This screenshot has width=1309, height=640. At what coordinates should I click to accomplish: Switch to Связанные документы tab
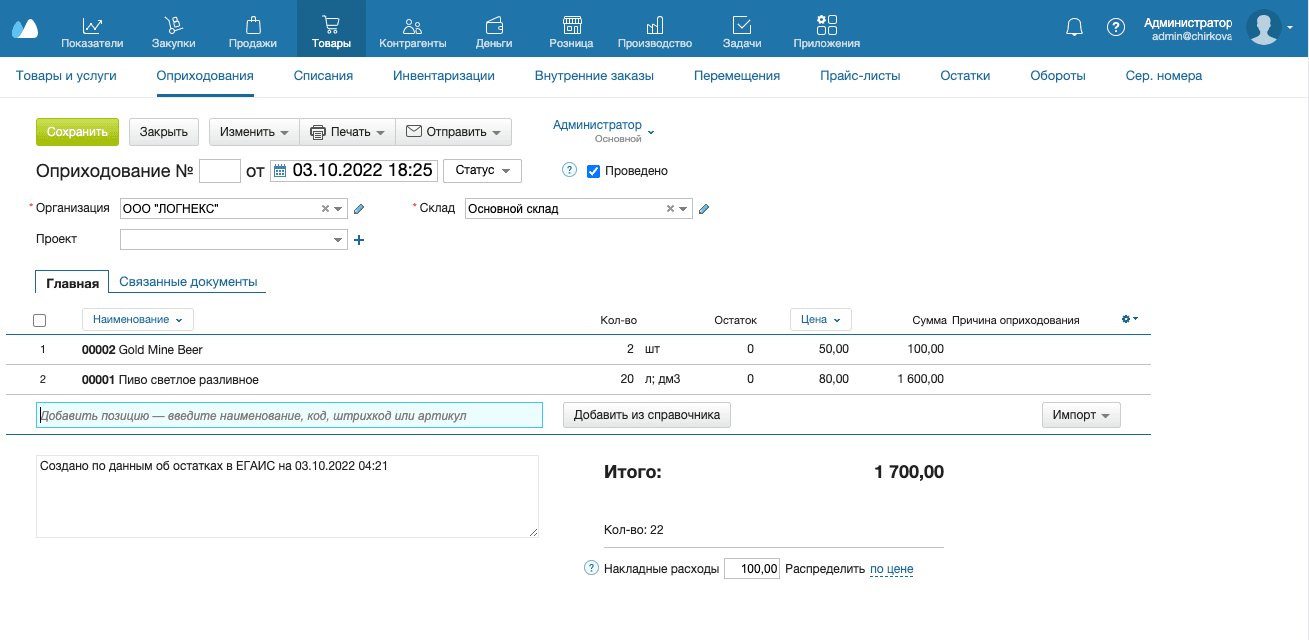point(188,282)
